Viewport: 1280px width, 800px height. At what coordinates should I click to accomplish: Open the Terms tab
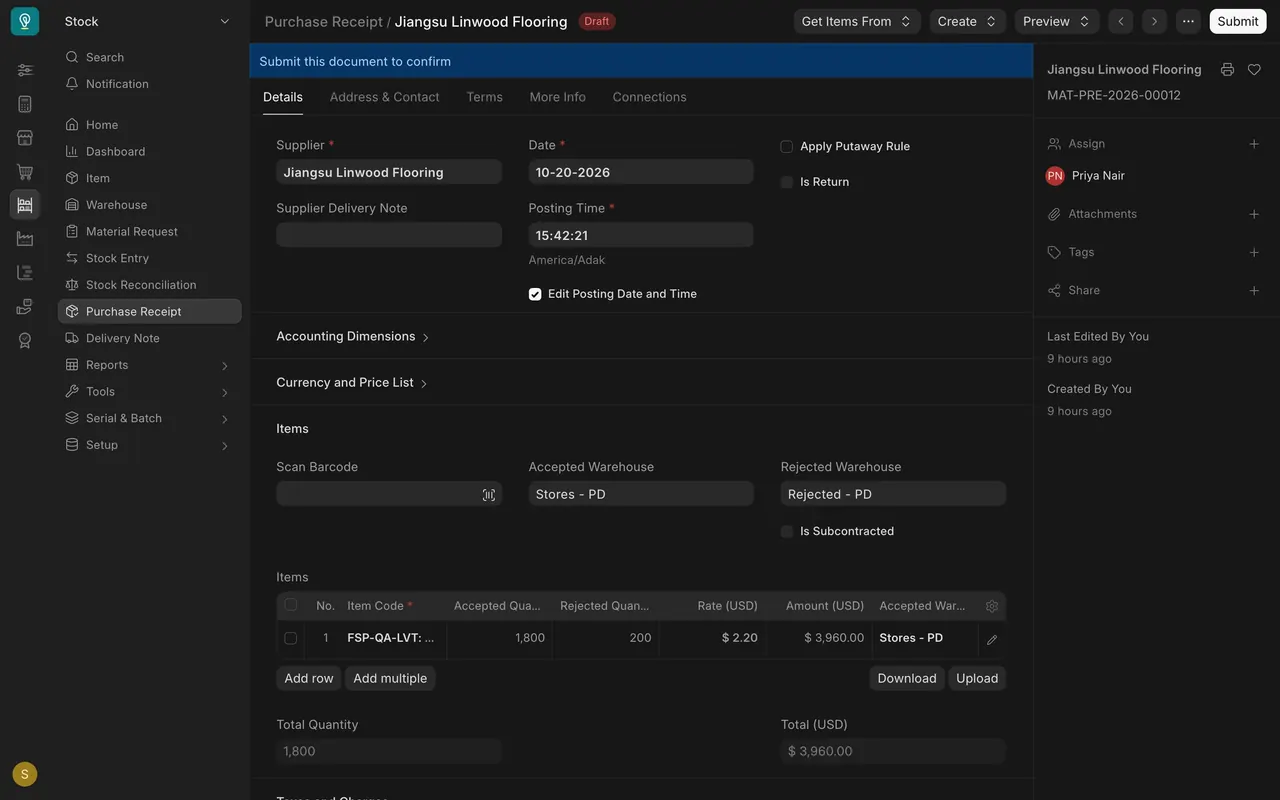tap(485, 97)
